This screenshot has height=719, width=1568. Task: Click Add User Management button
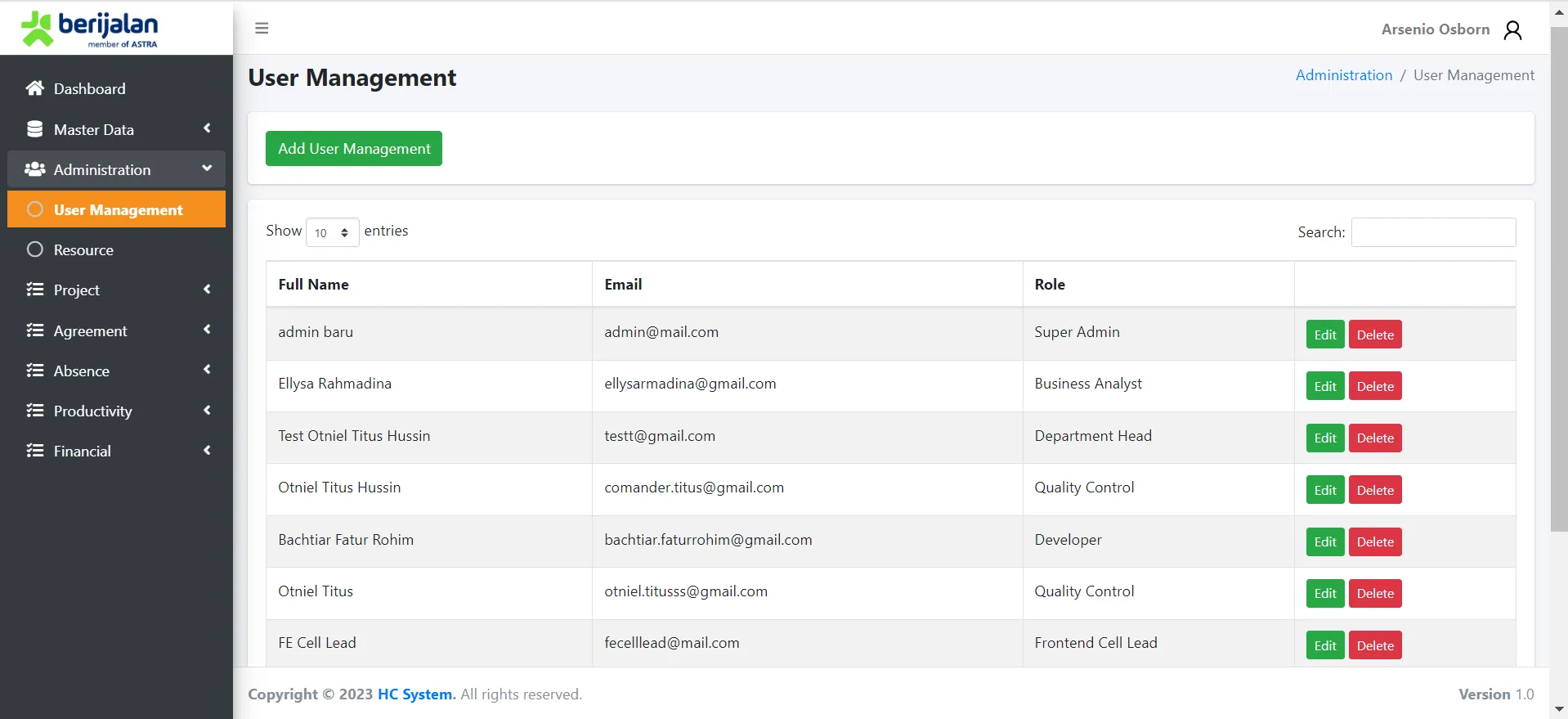pyautogui.click(x=353, y=149)
